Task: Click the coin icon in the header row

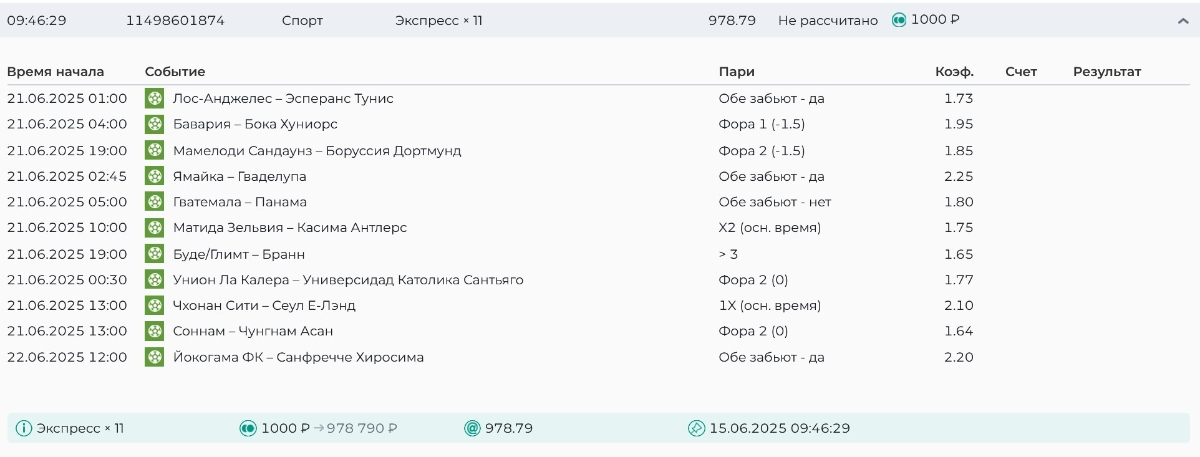Action: pos(899,20)
